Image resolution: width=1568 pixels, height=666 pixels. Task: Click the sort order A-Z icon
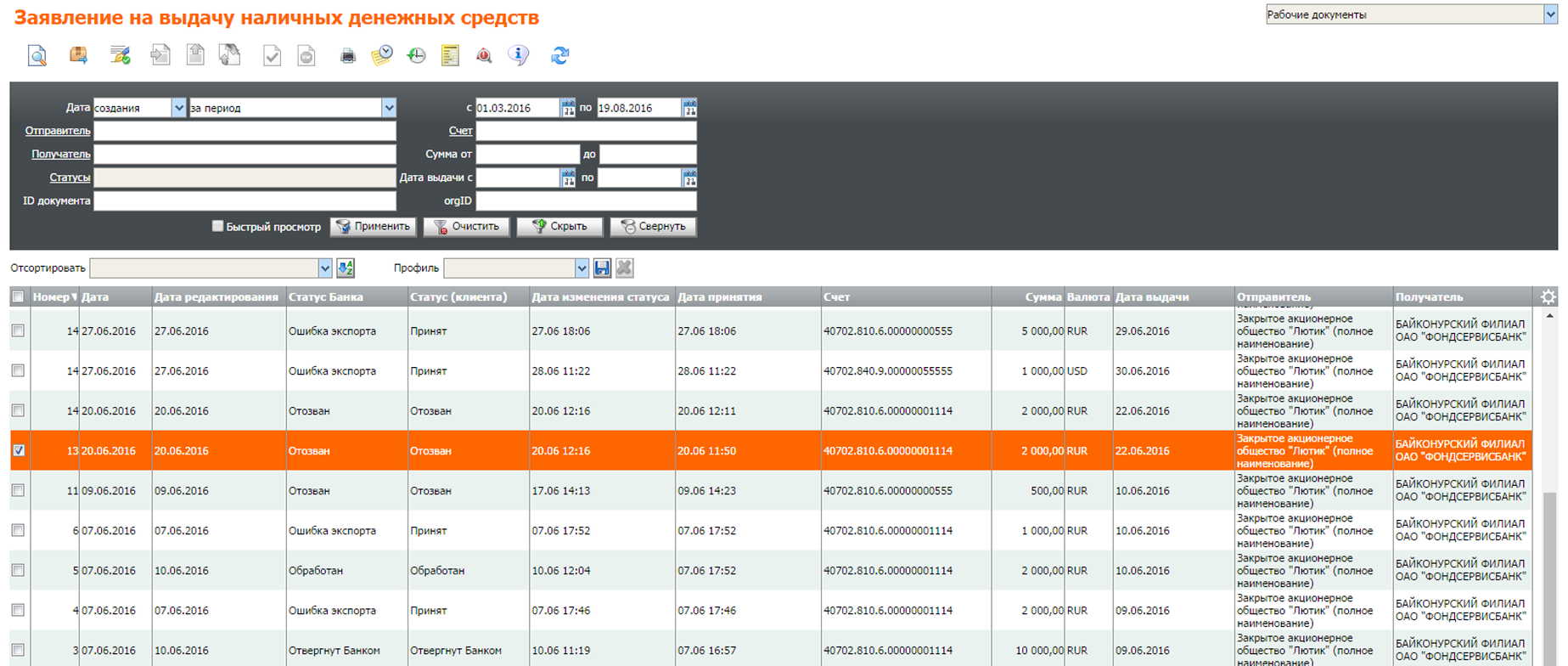point(346,268)
